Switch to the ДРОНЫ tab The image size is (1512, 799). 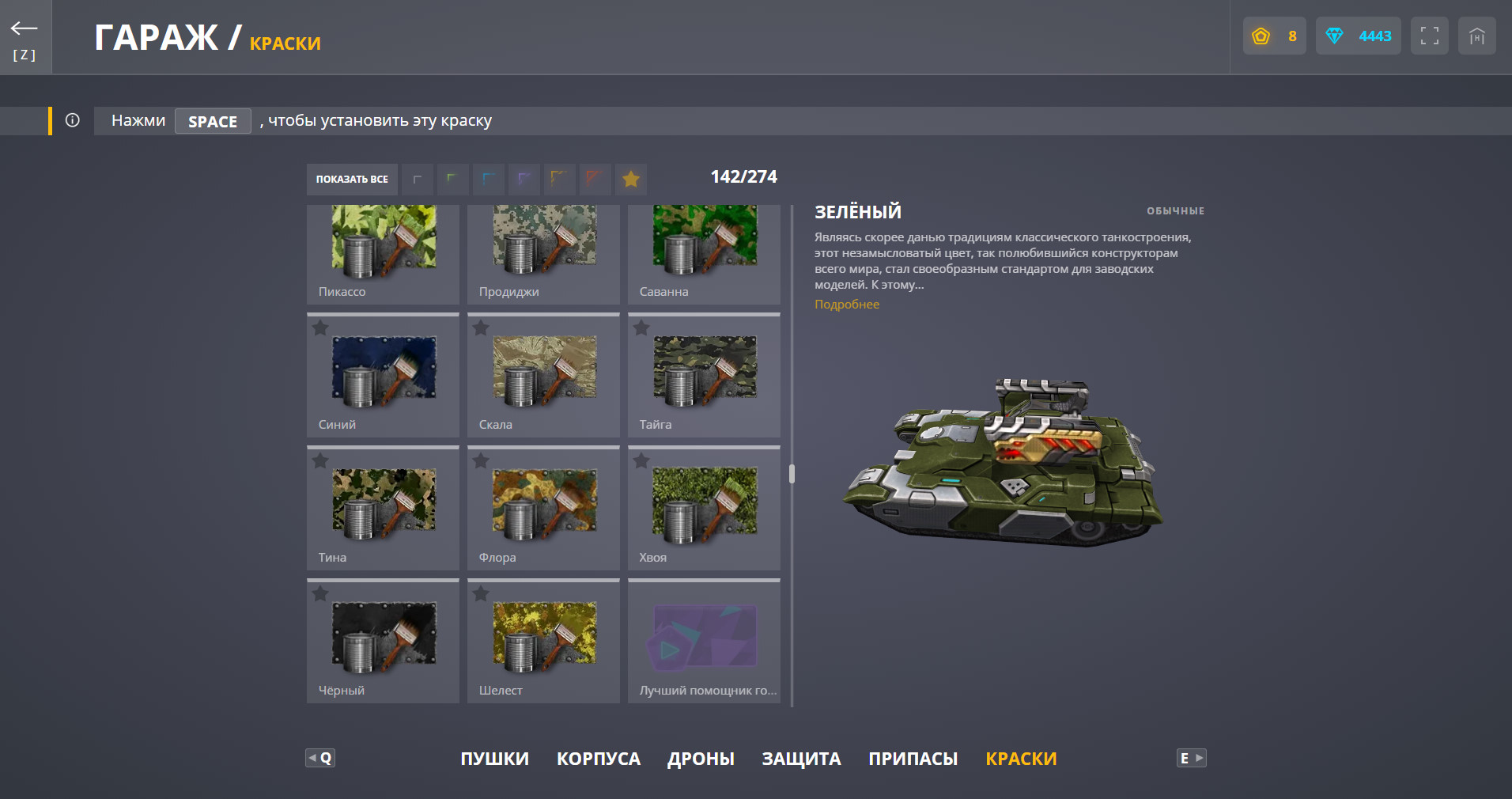tap(701, 759)
